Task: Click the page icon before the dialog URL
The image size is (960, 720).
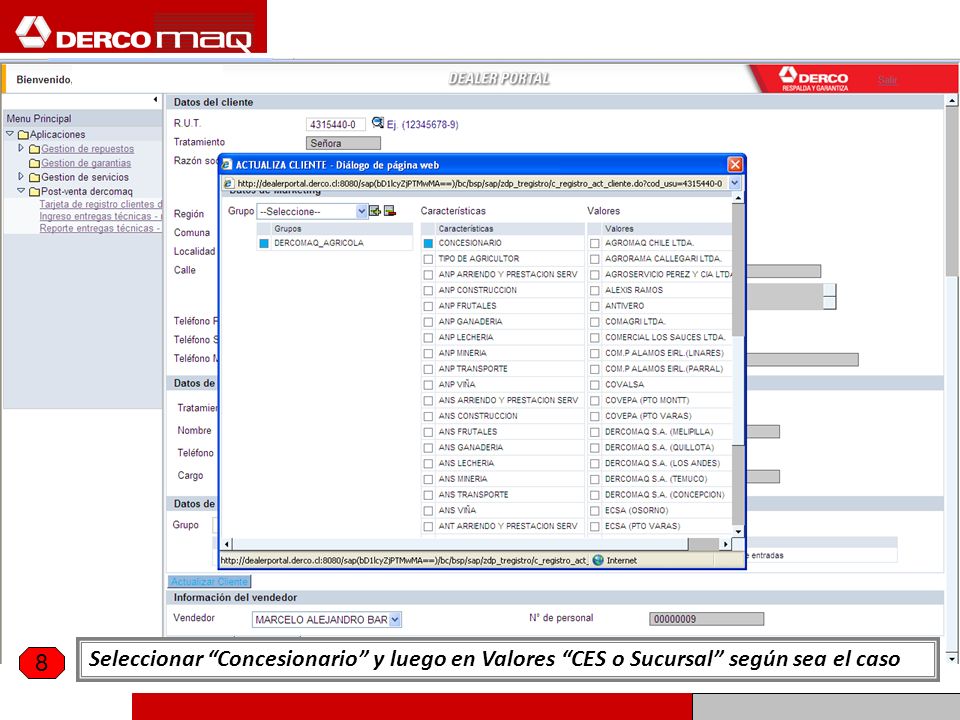Action: tap(228, 183)
